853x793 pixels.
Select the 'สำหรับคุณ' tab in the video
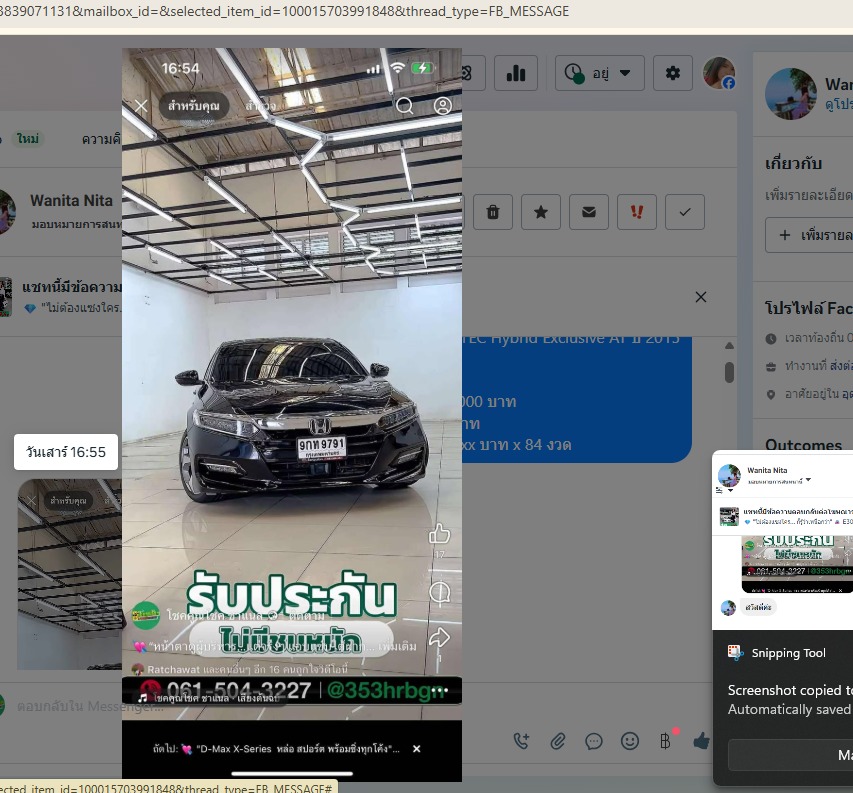194,106
